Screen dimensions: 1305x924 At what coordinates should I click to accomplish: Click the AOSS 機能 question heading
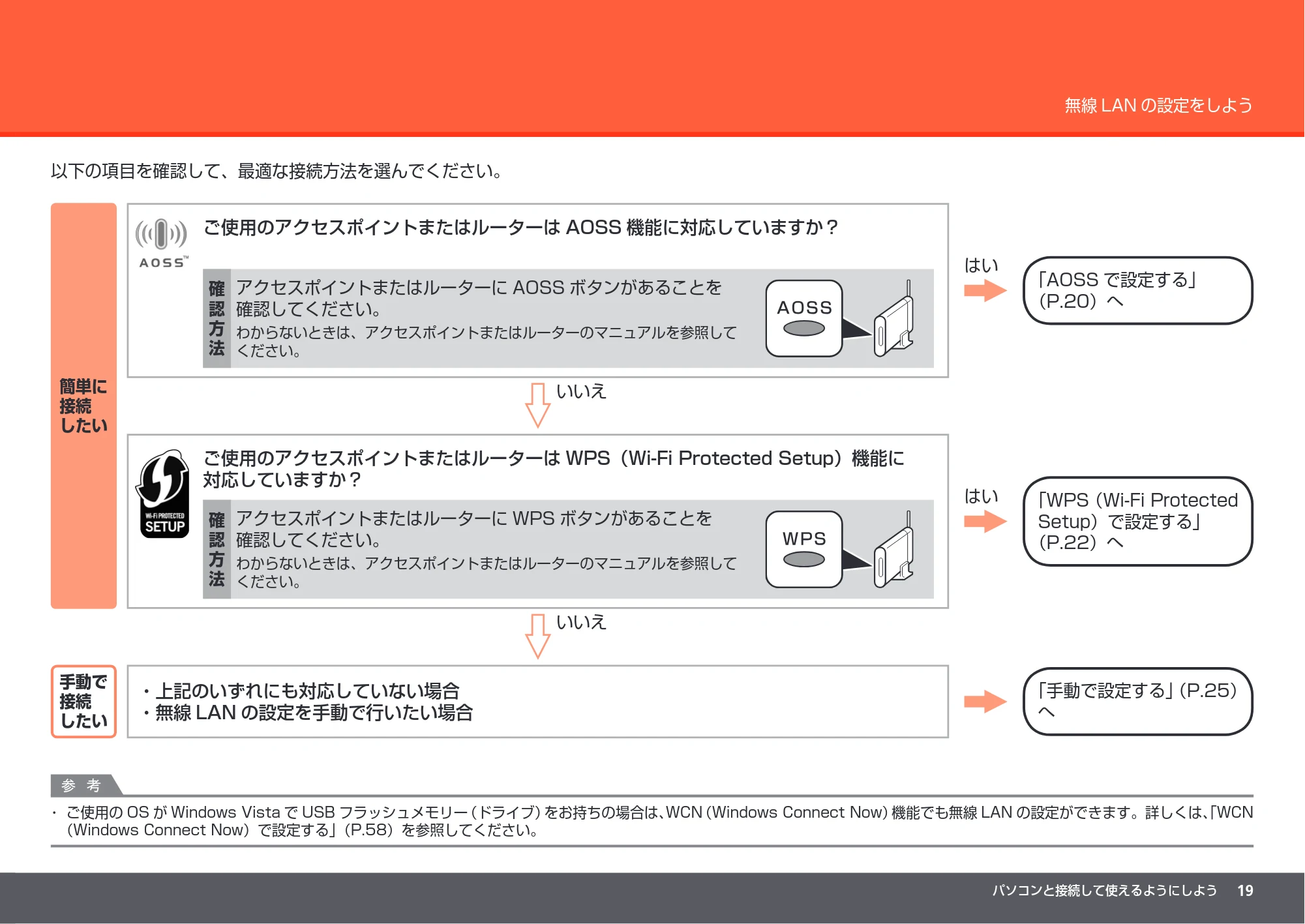pos(520,228)
